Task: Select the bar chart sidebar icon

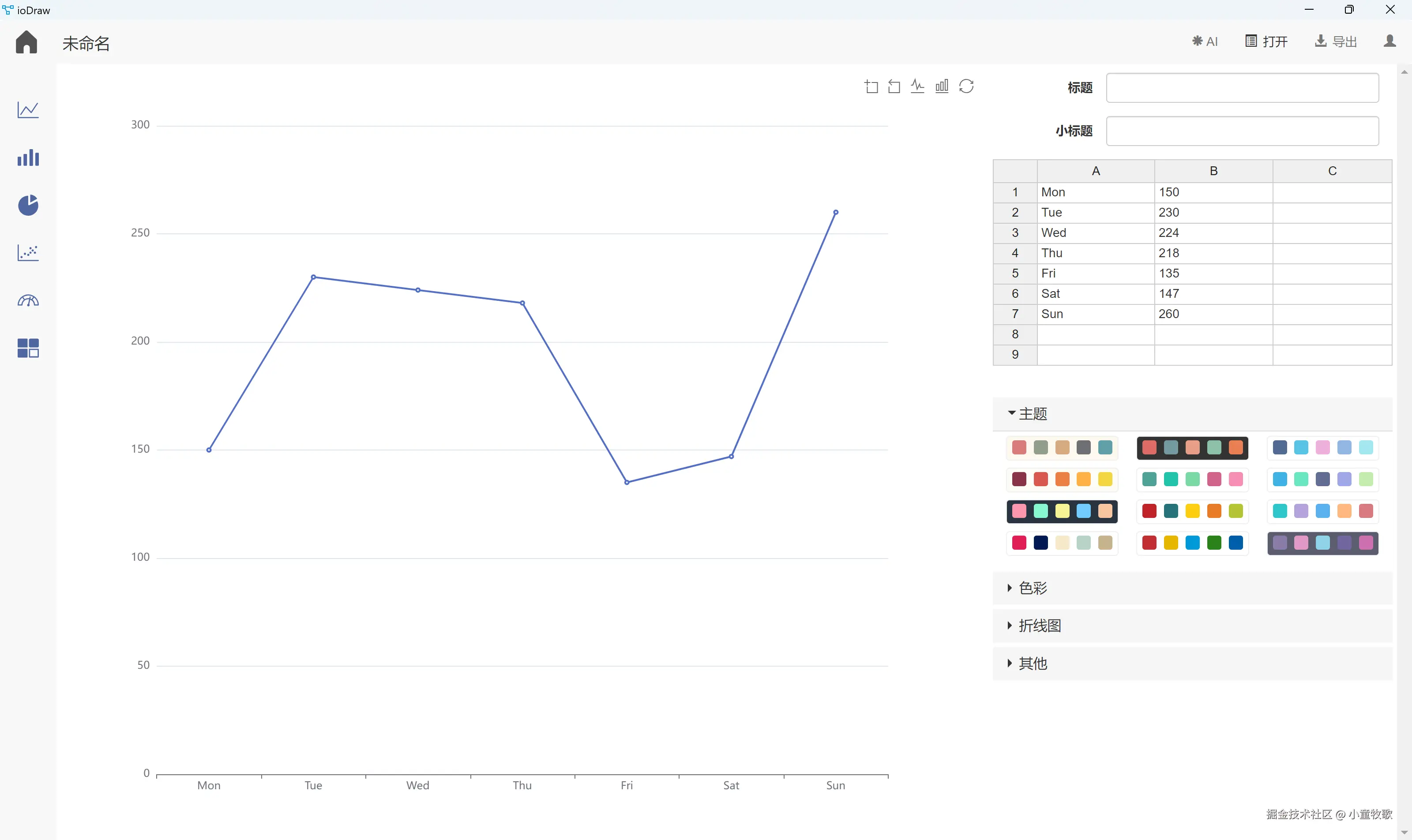Action: point(28,158)
